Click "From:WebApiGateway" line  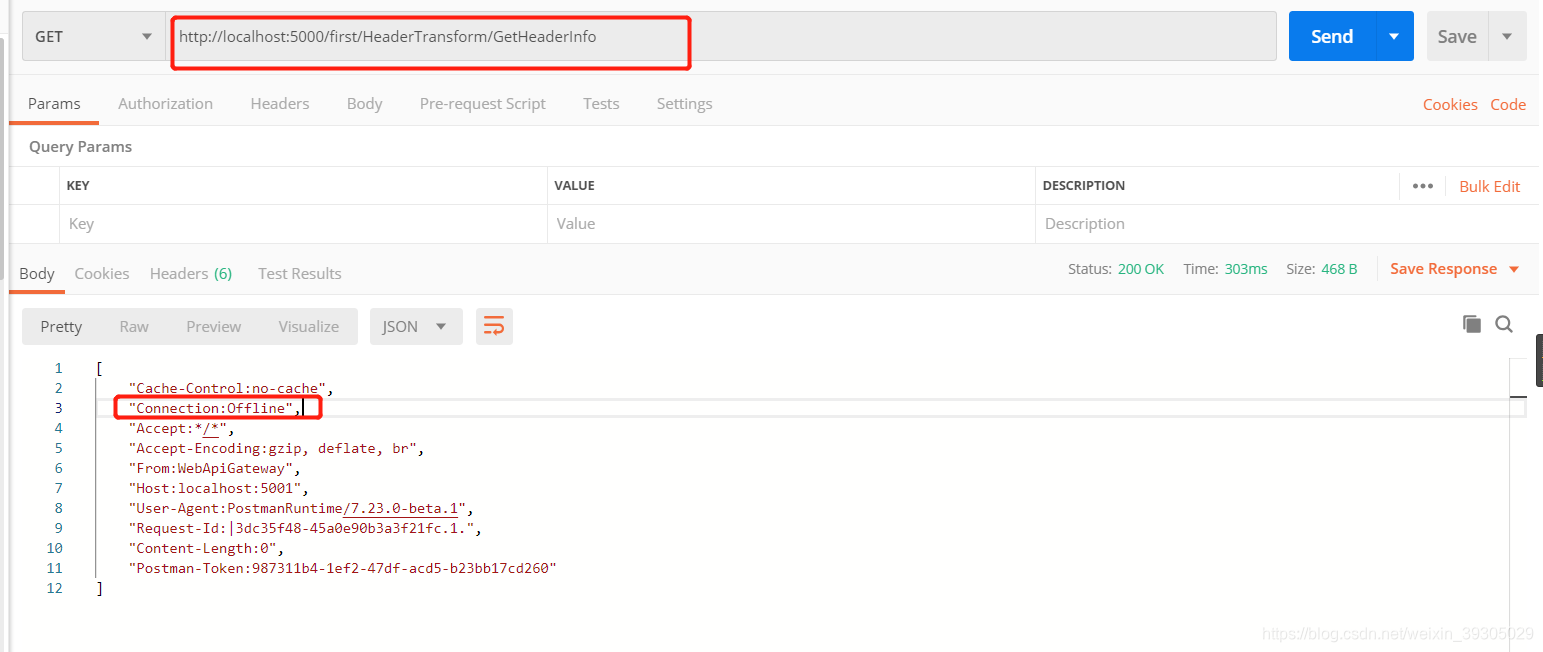click(x=214, y=468)
